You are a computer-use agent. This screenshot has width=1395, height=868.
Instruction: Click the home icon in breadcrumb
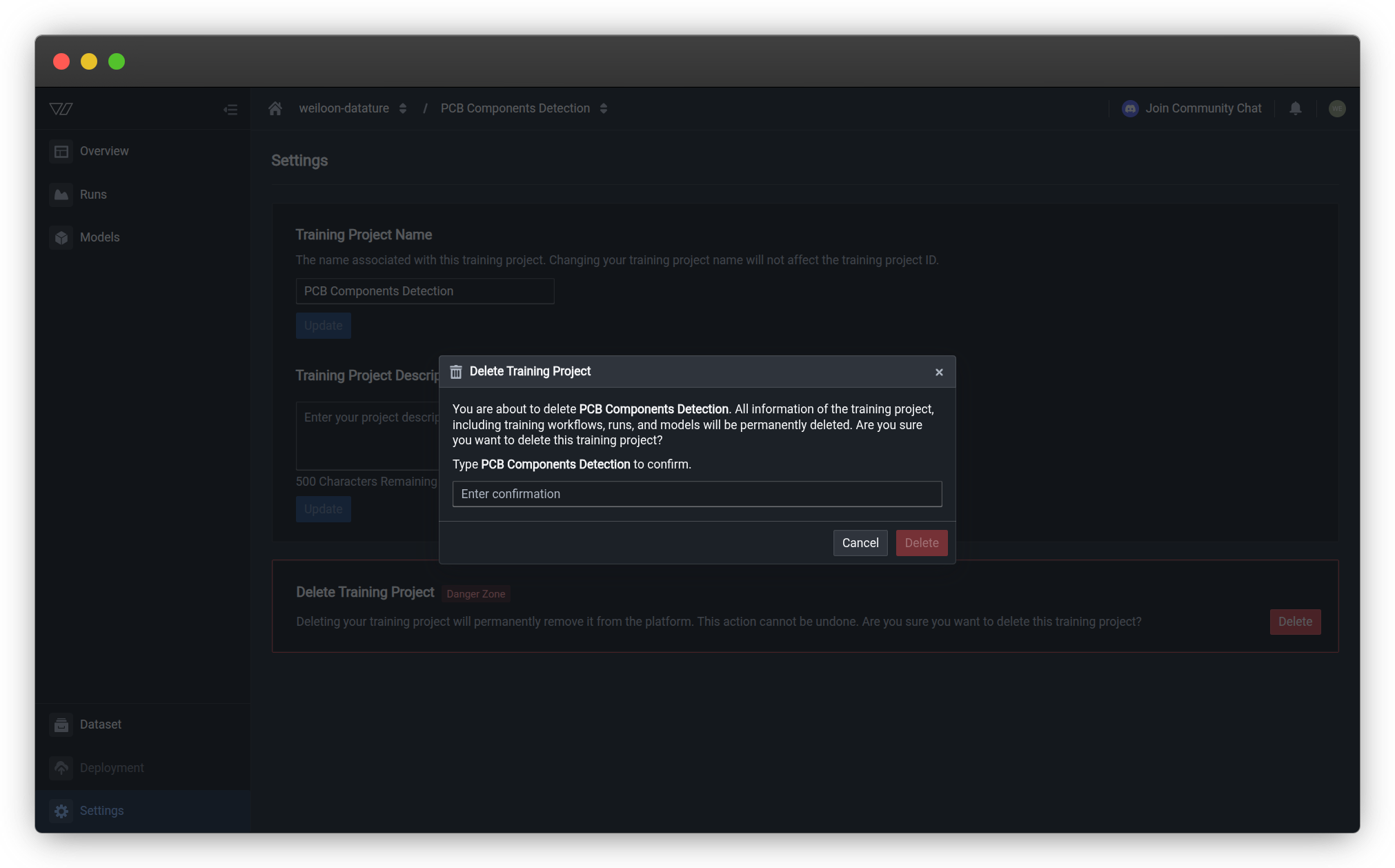click(x=275, y=108)
